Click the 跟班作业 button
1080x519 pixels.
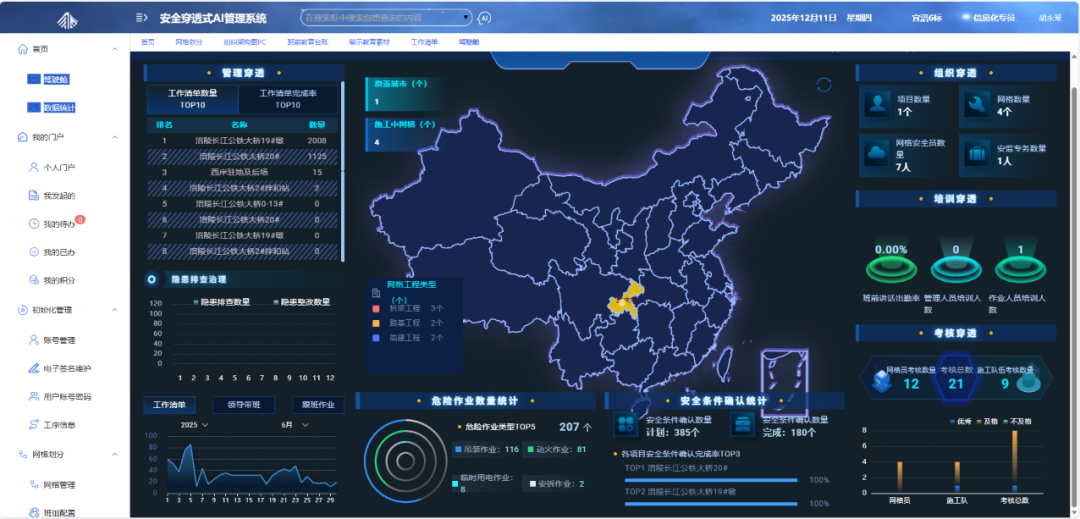318,405
